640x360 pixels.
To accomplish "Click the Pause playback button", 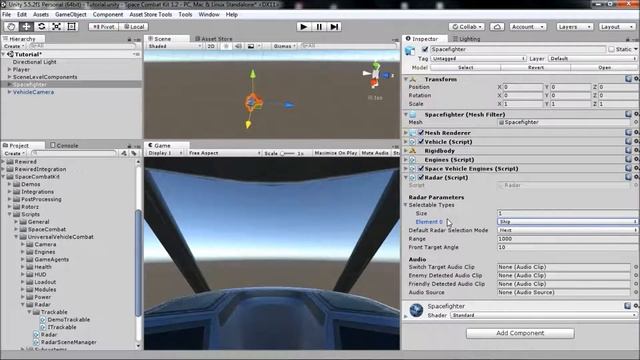I will 319,27.
